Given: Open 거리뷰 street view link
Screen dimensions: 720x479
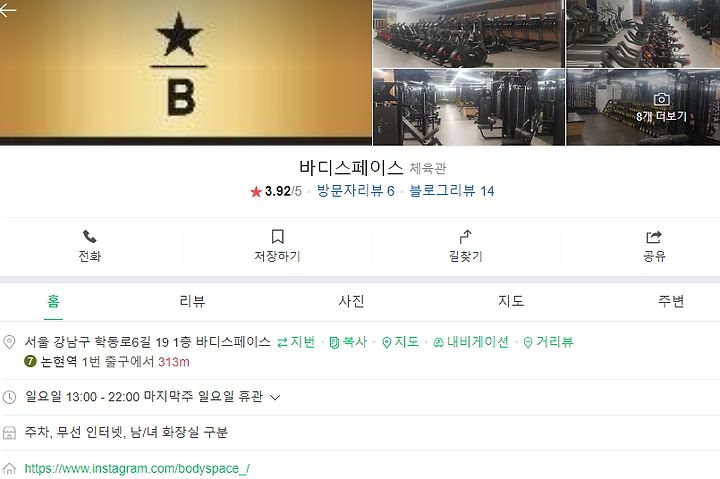Looking at the screenshot, I should click(x=548, y=342).
